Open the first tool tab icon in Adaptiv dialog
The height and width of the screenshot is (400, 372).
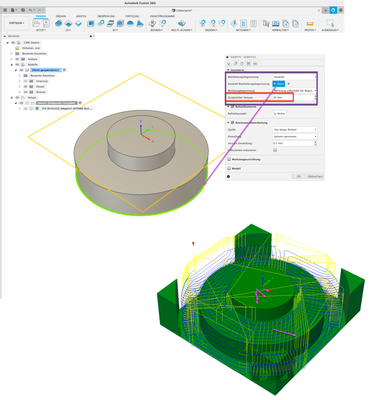point(229,63)
